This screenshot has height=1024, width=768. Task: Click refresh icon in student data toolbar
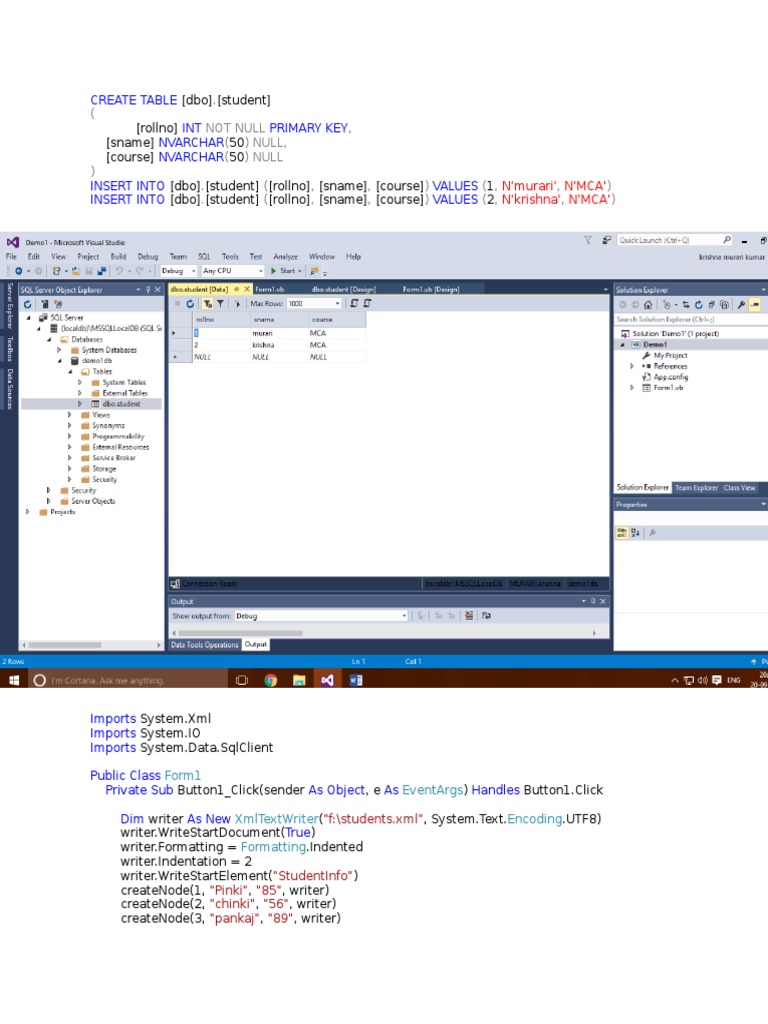tap(190, 303)
